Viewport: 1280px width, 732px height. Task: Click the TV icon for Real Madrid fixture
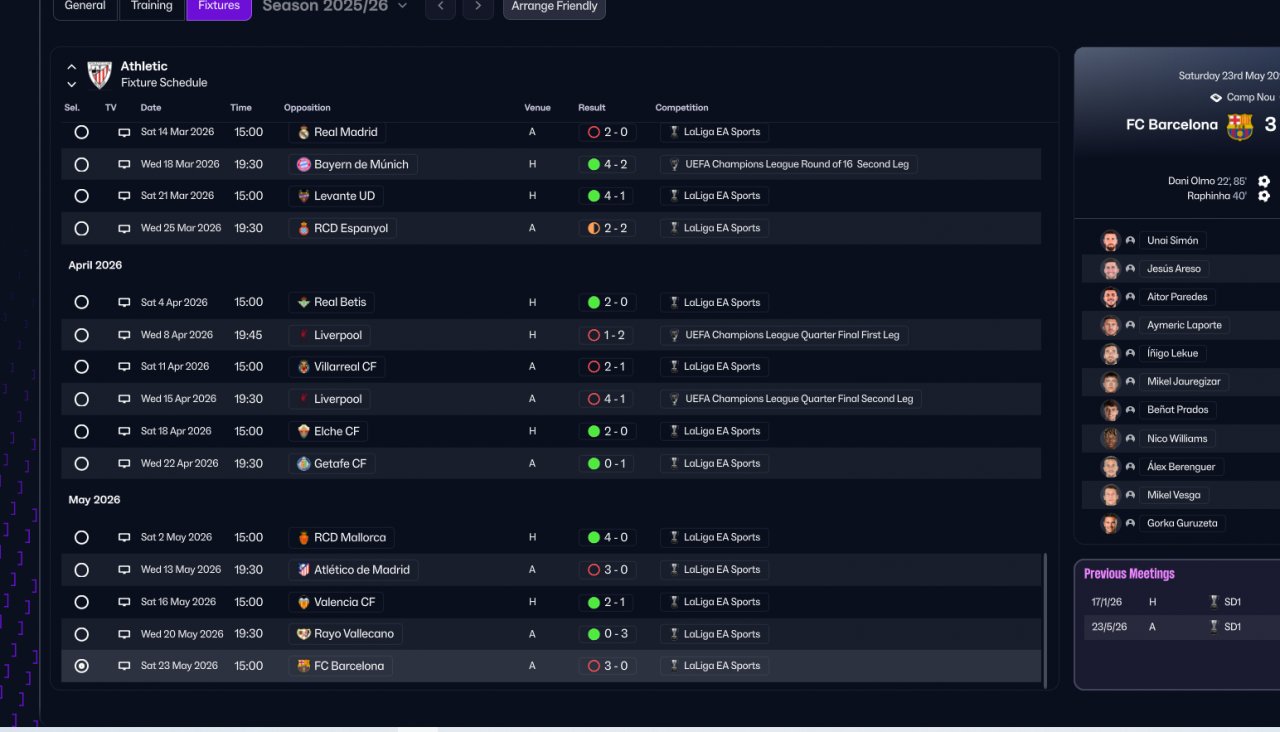[x=124, y=132]
